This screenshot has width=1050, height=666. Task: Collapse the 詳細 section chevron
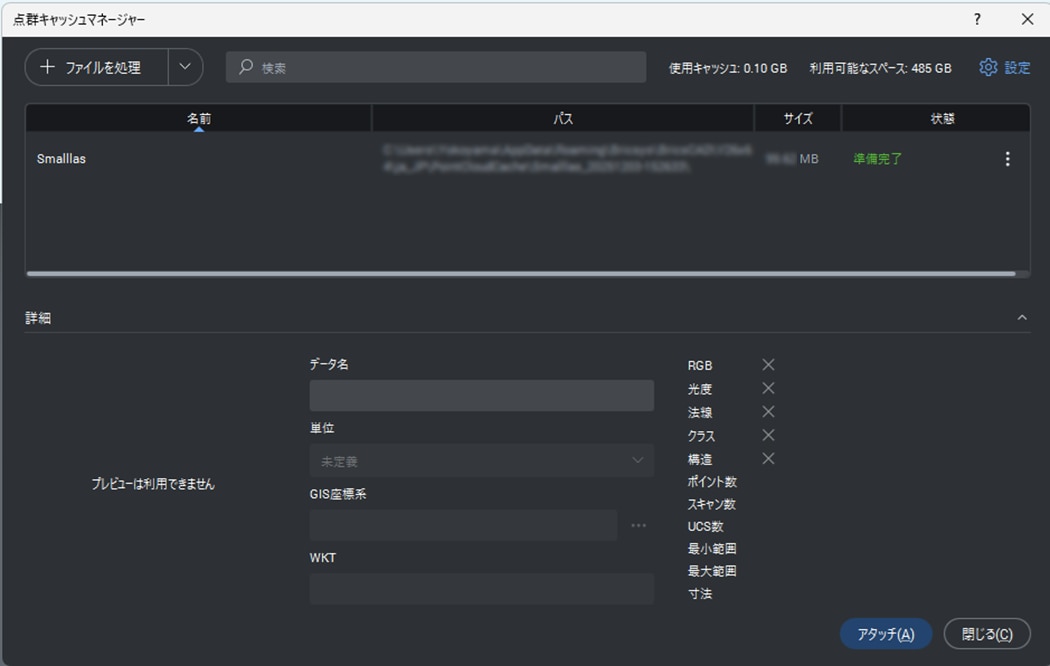(x=1021, y=318)
